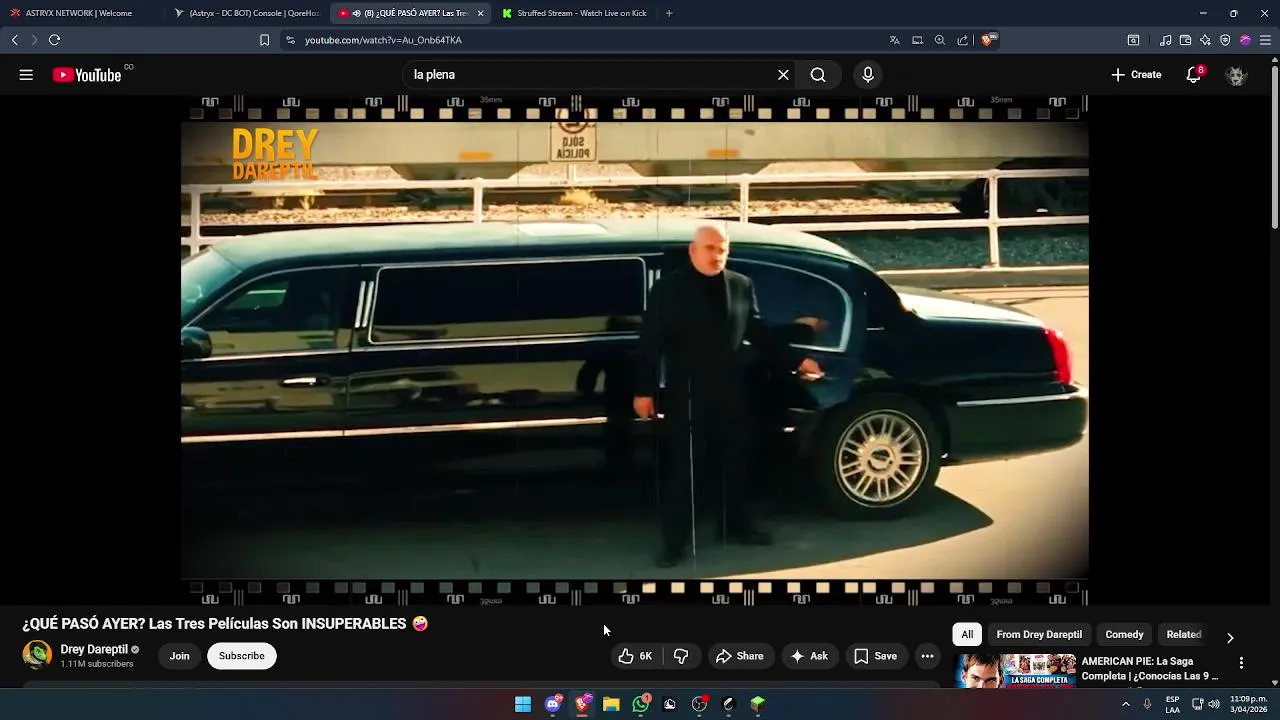The height and width of the screenshot is (720, 1280).
Task: Show more filter chips with right arrow
Action: tap(1230, 637)
